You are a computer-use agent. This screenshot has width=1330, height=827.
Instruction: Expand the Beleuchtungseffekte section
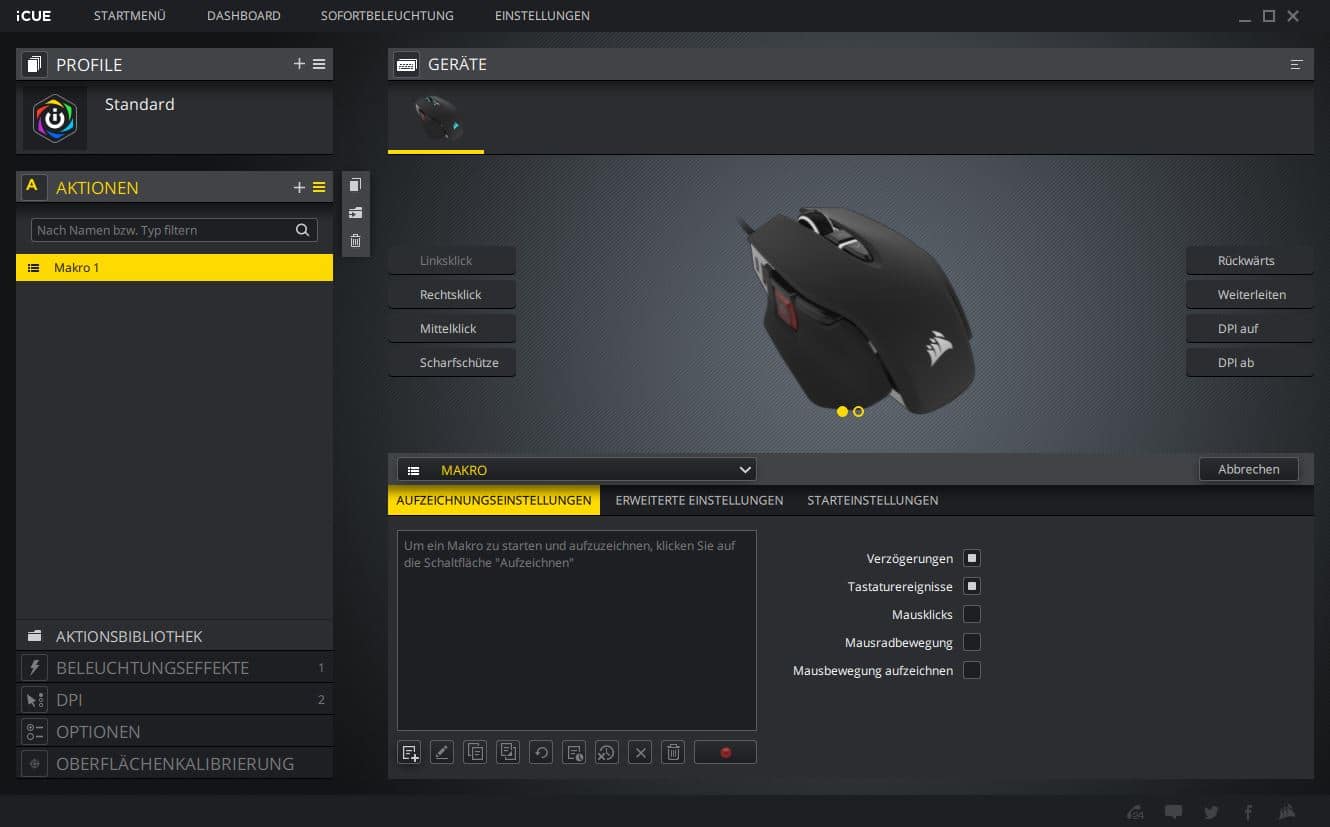[152, 668]
